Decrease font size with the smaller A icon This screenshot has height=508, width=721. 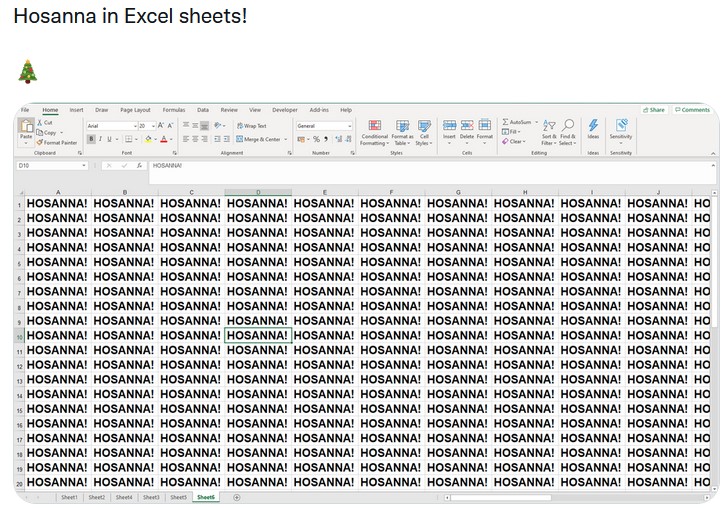tap(170, 126)
